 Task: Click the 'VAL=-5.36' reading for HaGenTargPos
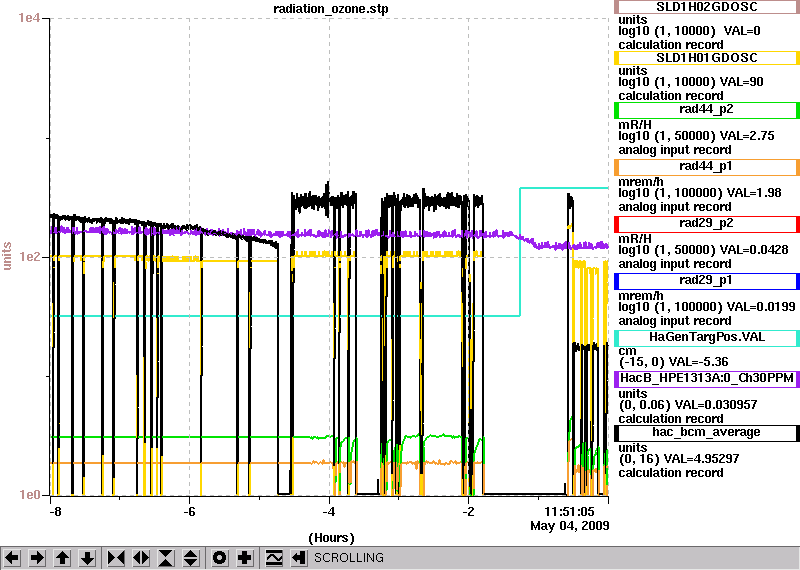point(698,362)
